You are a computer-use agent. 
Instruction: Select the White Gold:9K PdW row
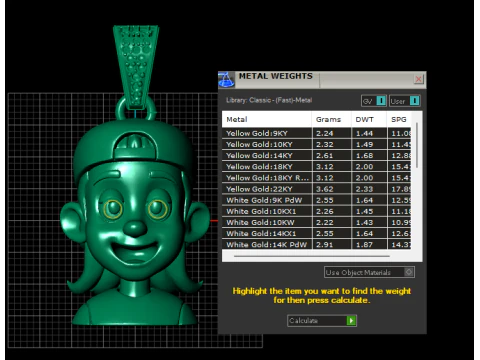pyautogui.click(x=316, y=200)
